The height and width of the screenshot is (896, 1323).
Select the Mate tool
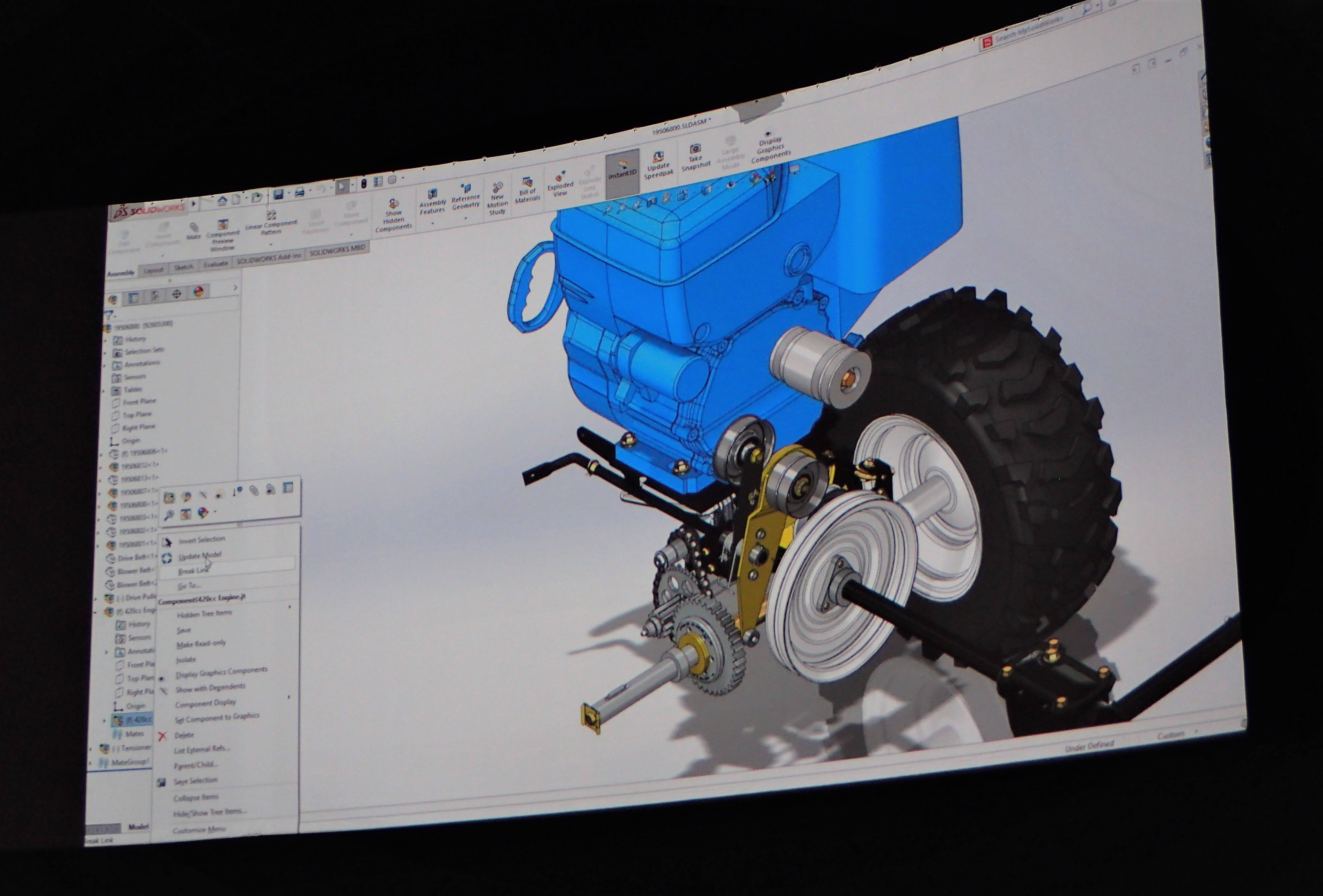pyautogui.click(x=194, y=230)
